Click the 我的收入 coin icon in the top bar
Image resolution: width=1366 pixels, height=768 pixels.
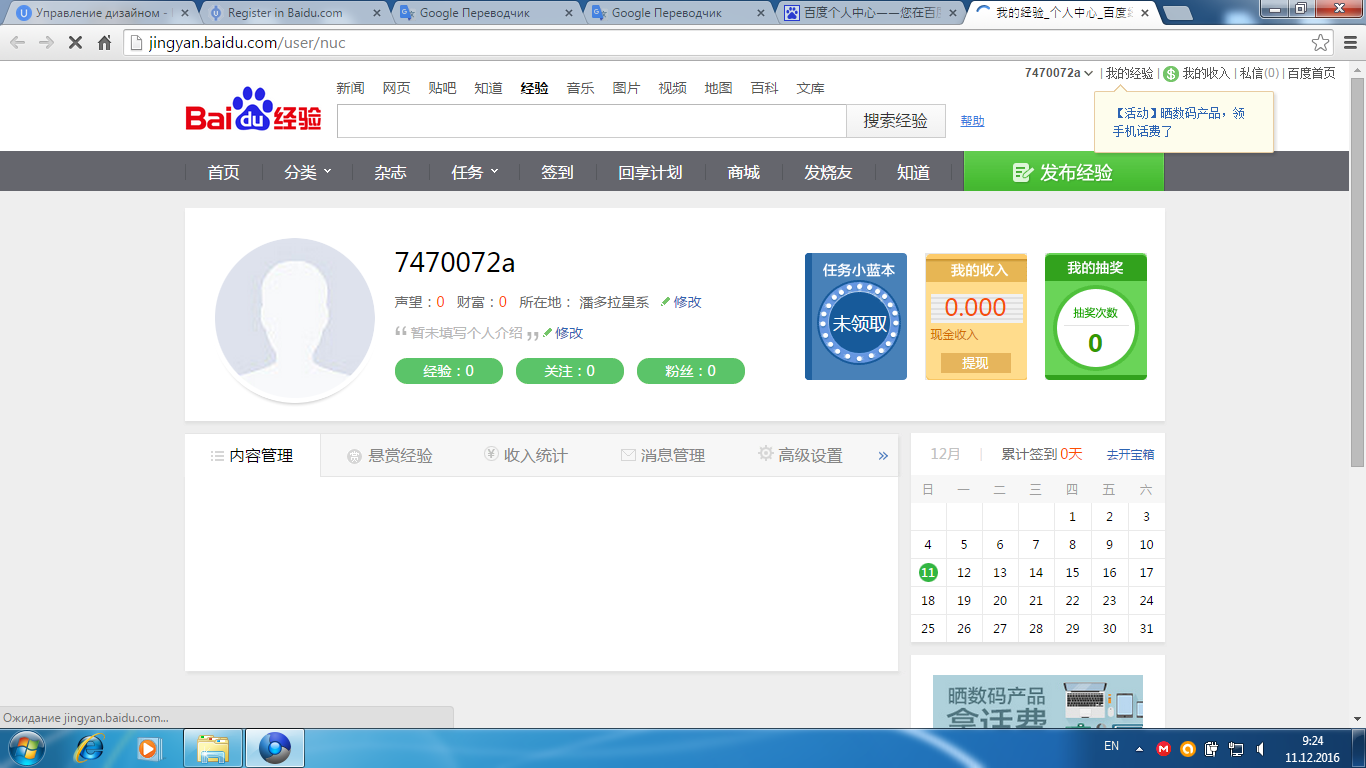[x=1171, y=73]
